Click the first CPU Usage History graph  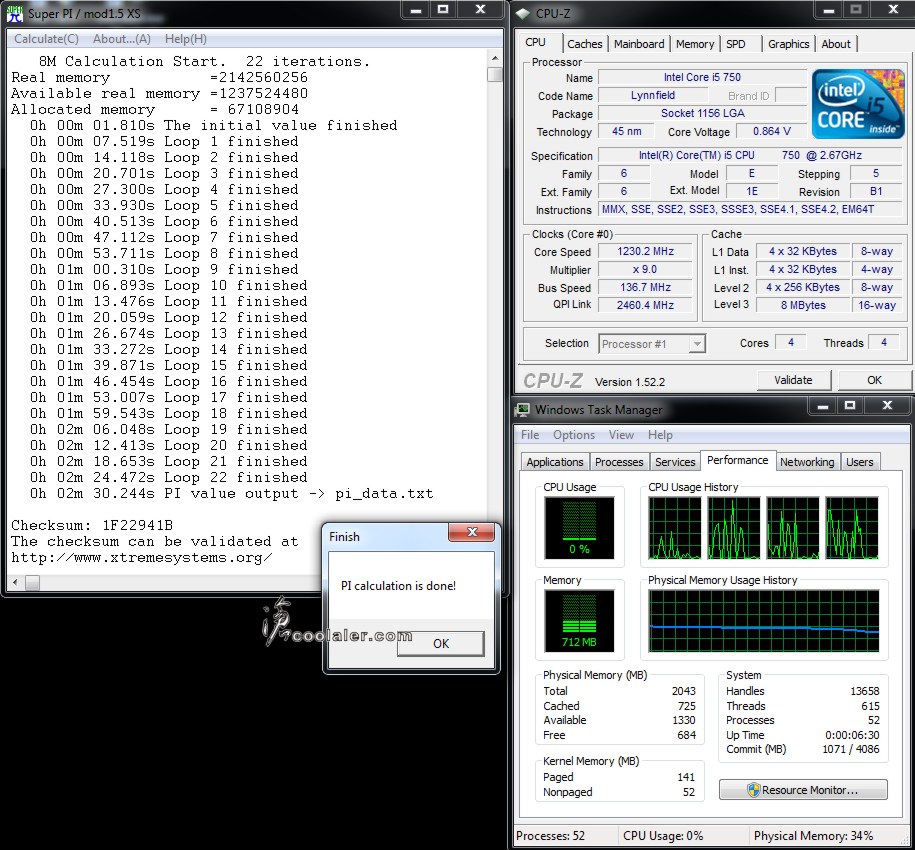click(675, 528)
